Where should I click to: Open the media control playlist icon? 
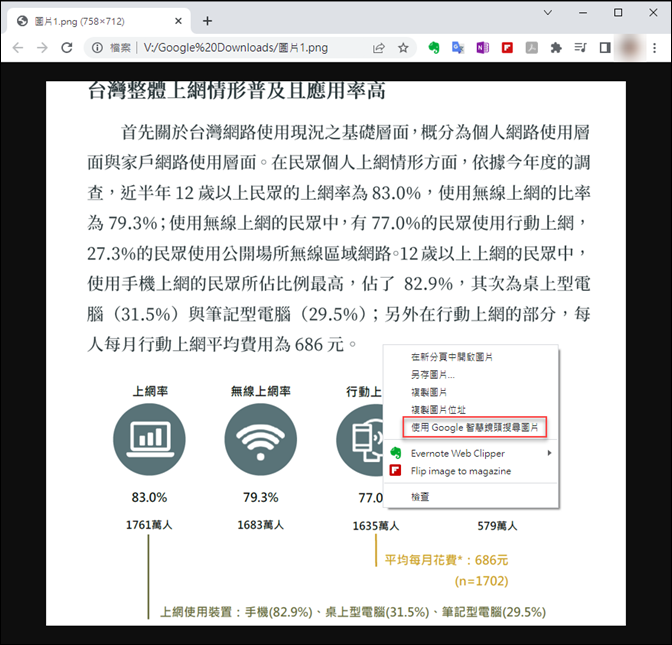580,48
